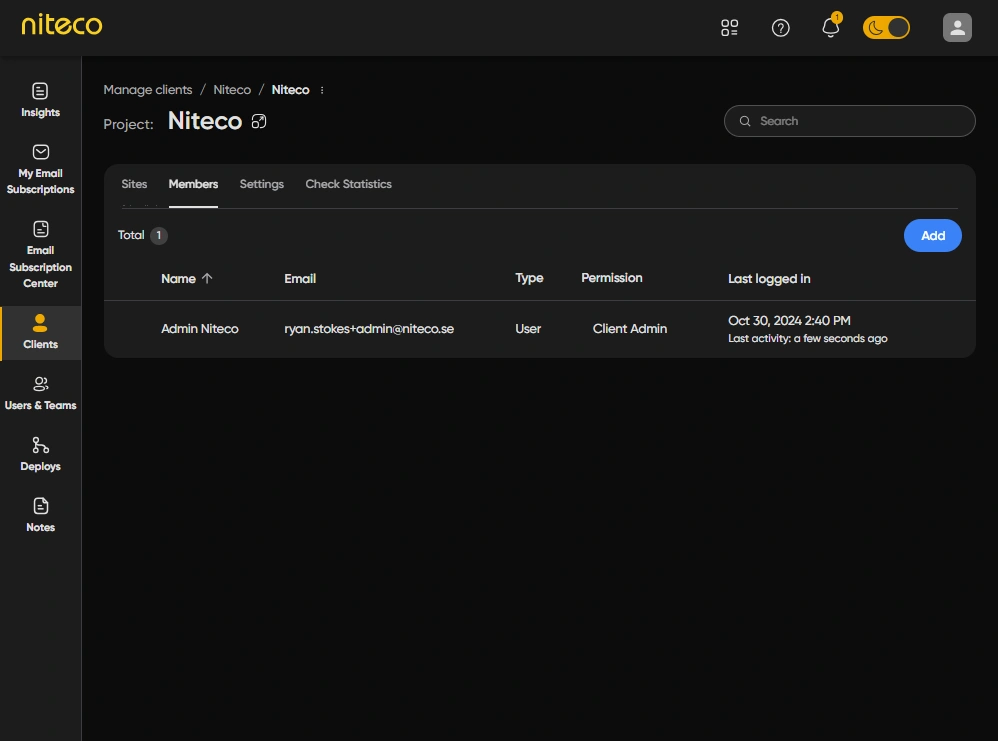
Task: Open the Notes sidebar item
Action: 40,515
